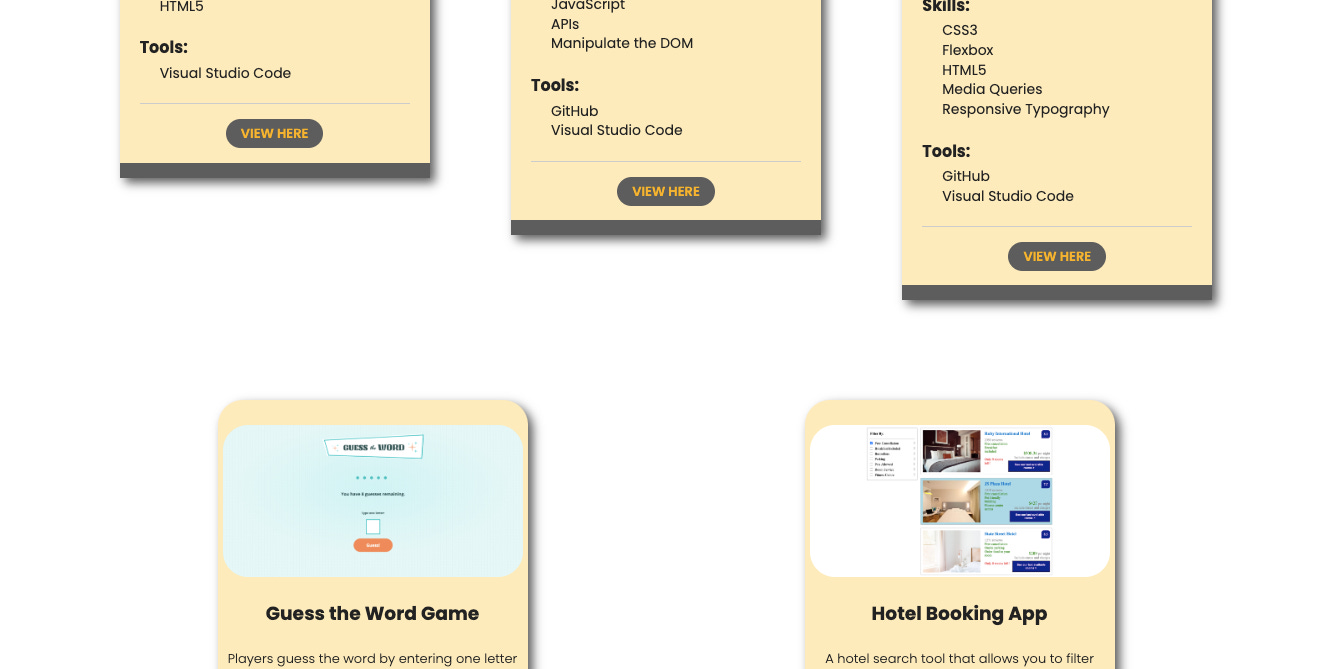The height and width of the screenshot is (669, 1326).
Task: Open VIEW HERE button under Flexbox skills card
Action: (x=1057, y=256)
